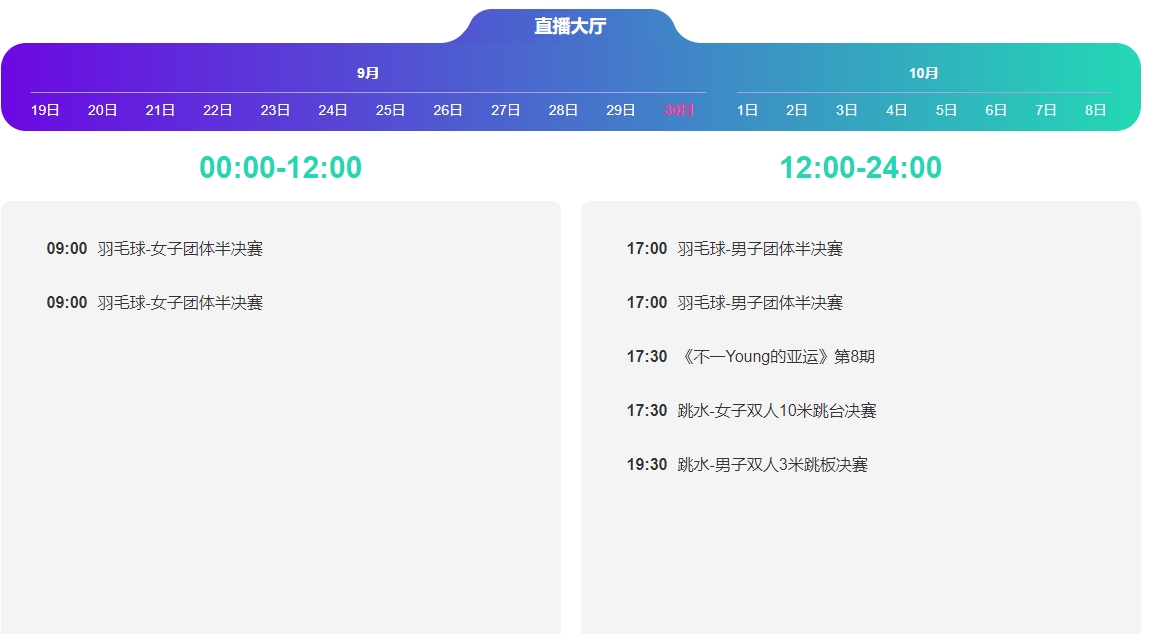This screenshot has width=1150, height=634.
Task: Jump to the 8日 date
Action: (x=1096, y=110)
